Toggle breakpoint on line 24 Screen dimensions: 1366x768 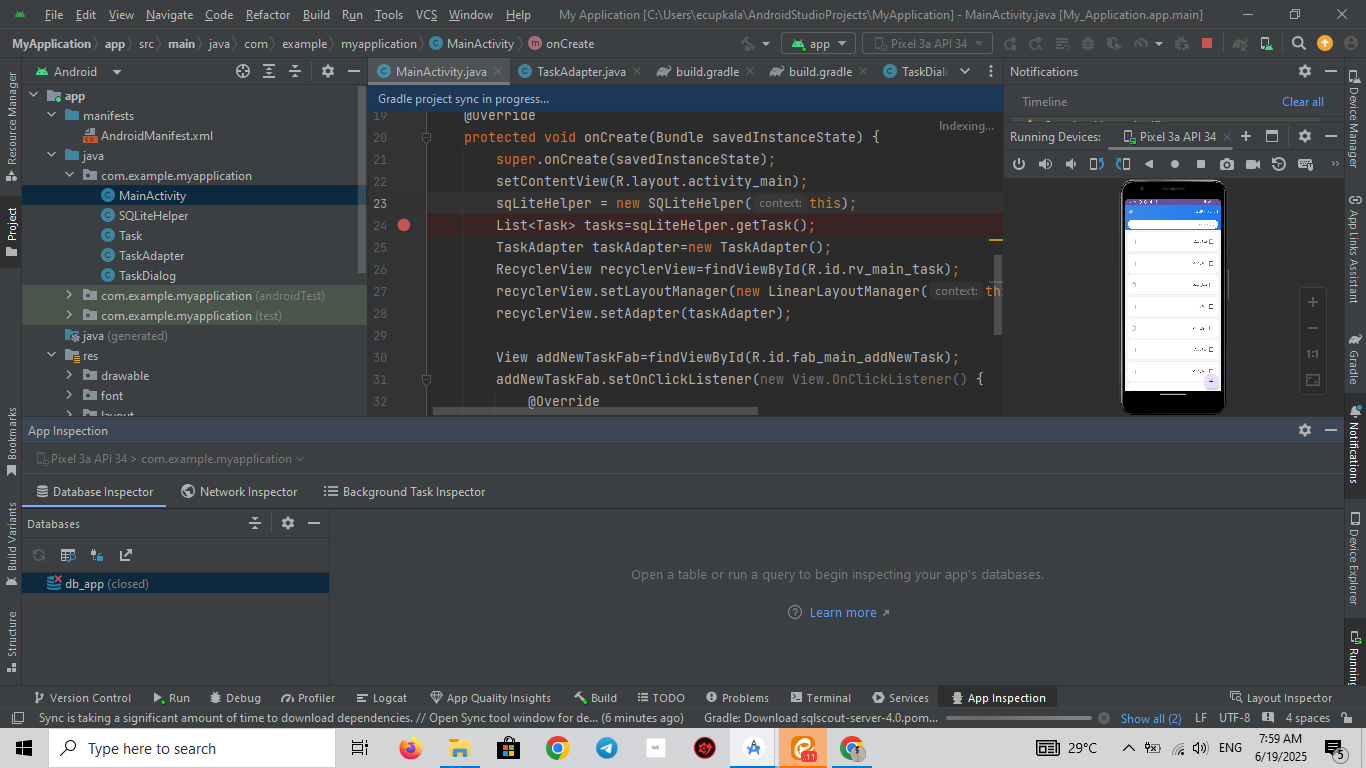[404, 225]
